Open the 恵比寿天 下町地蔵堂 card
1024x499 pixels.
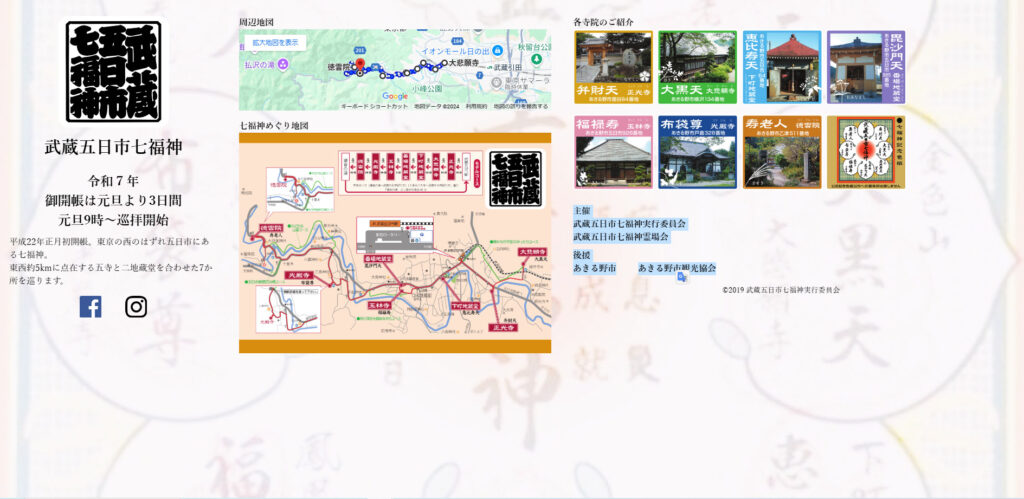[x=782, y=67]
